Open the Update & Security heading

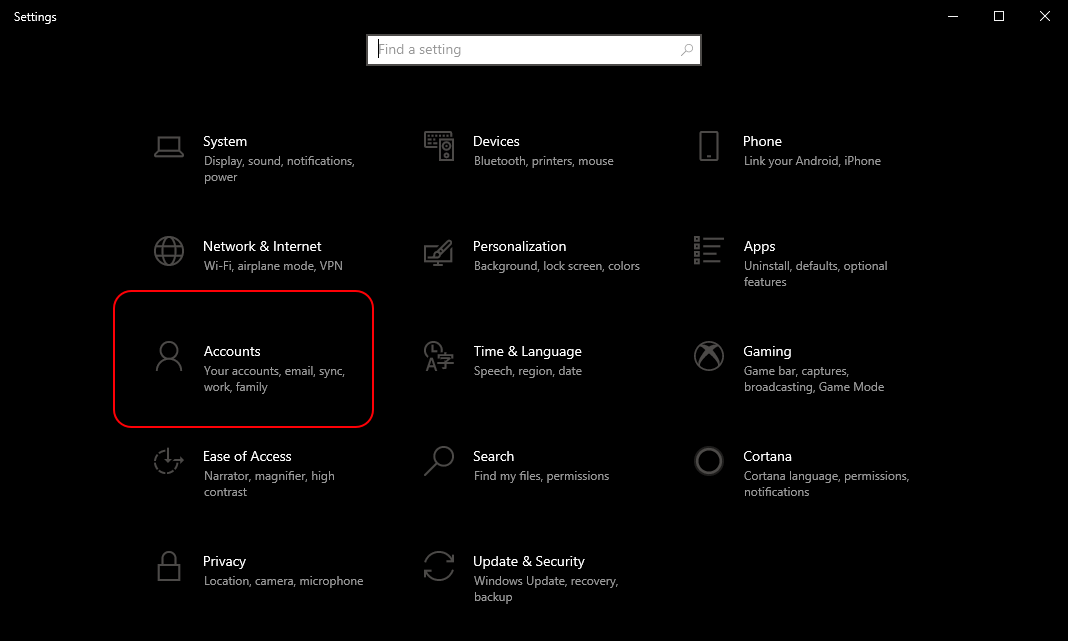(529, 561)
